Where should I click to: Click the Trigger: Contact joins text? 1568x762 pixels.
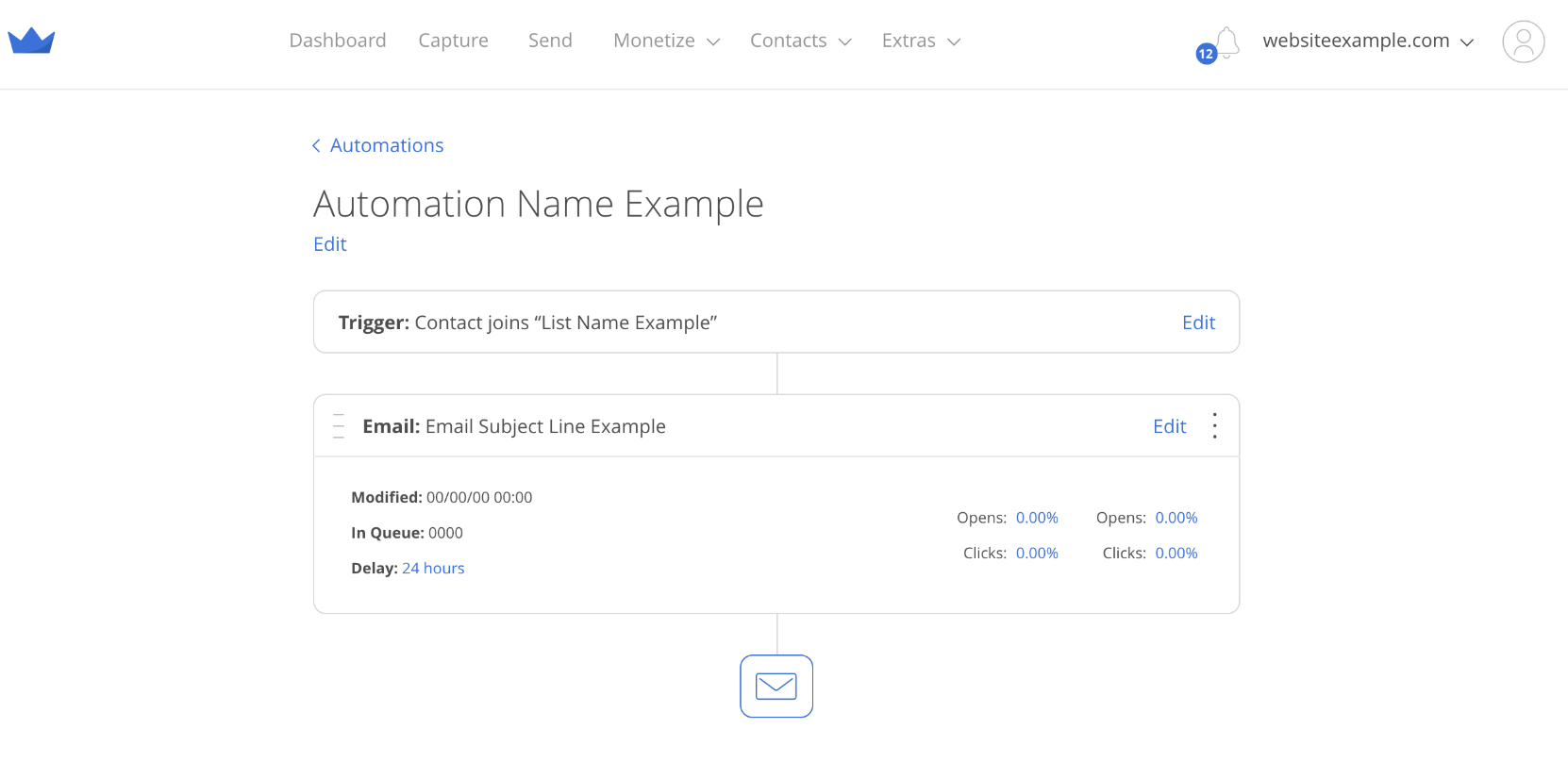pos(527,323)
